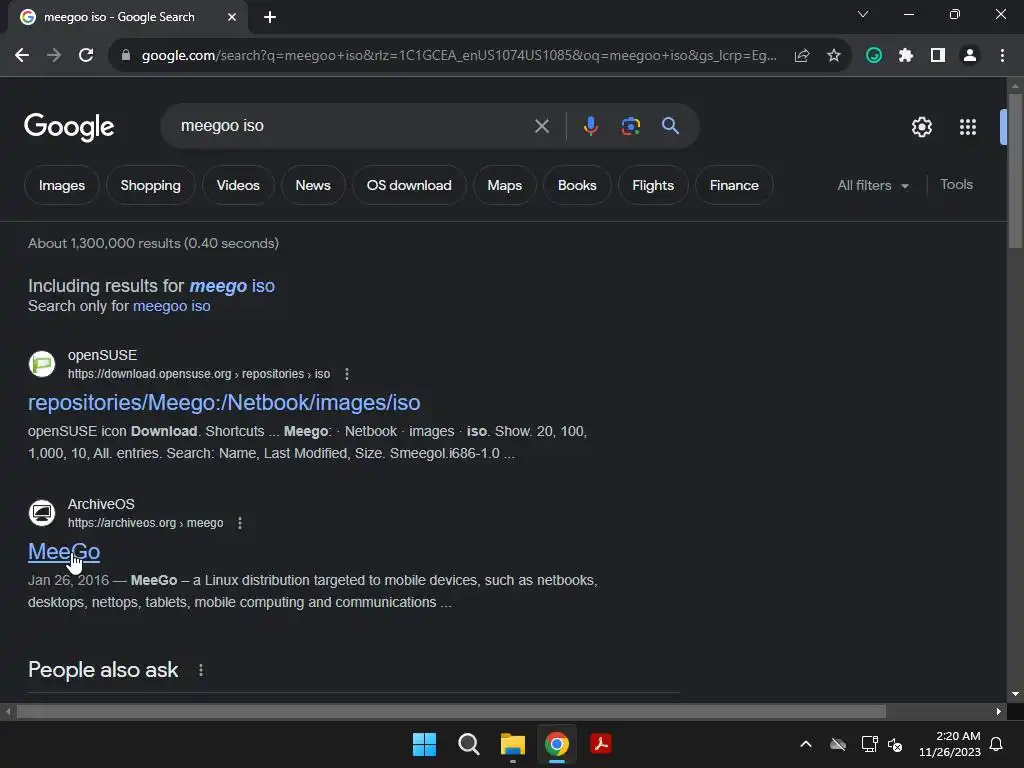Click the ArchiveOS site favicon
The height and width of the screenshot is (768, 1024).
[x=42, y=513]
